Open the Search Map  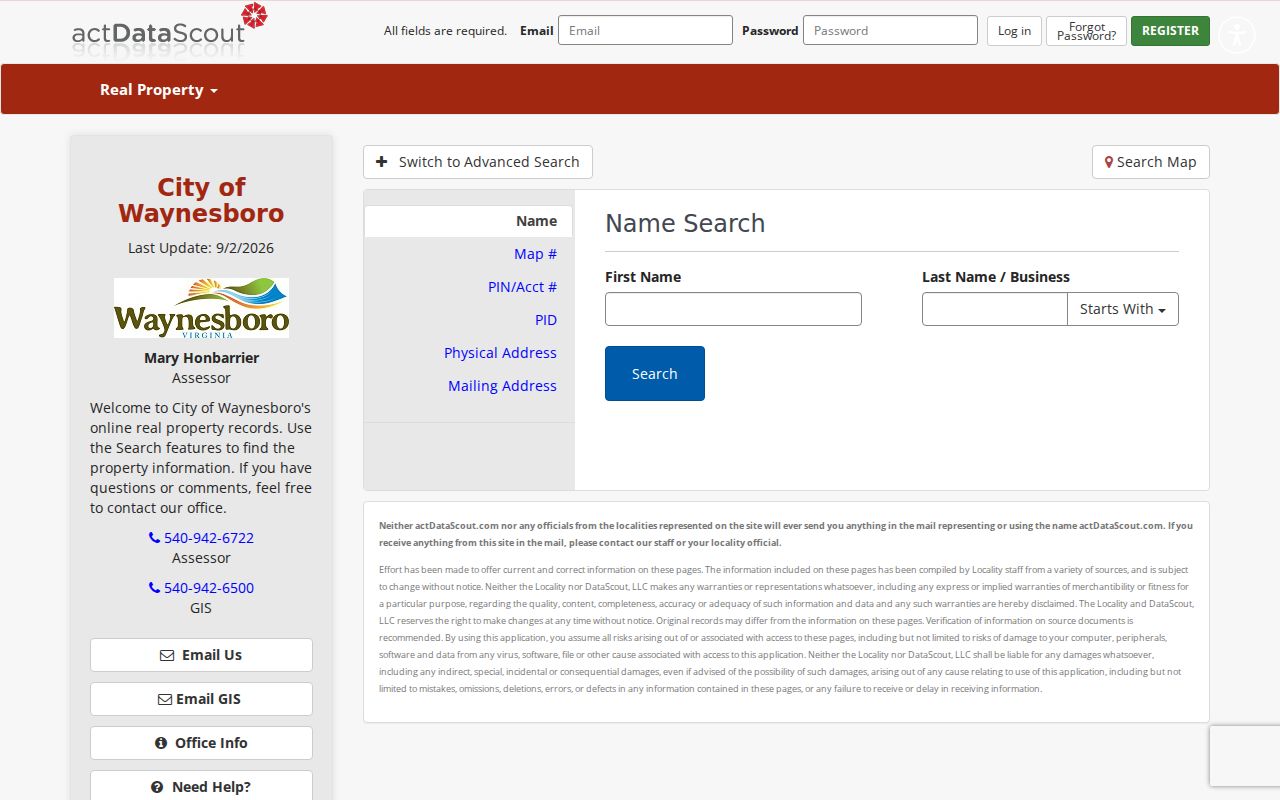(1151, 162)
